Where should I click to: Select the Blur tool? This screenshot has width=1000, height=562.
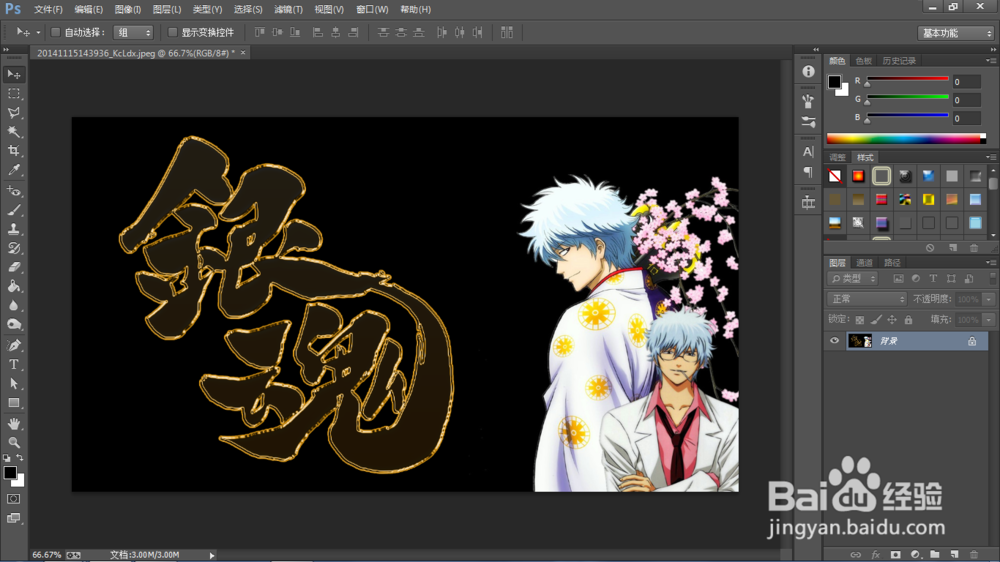tap(13, 306)
